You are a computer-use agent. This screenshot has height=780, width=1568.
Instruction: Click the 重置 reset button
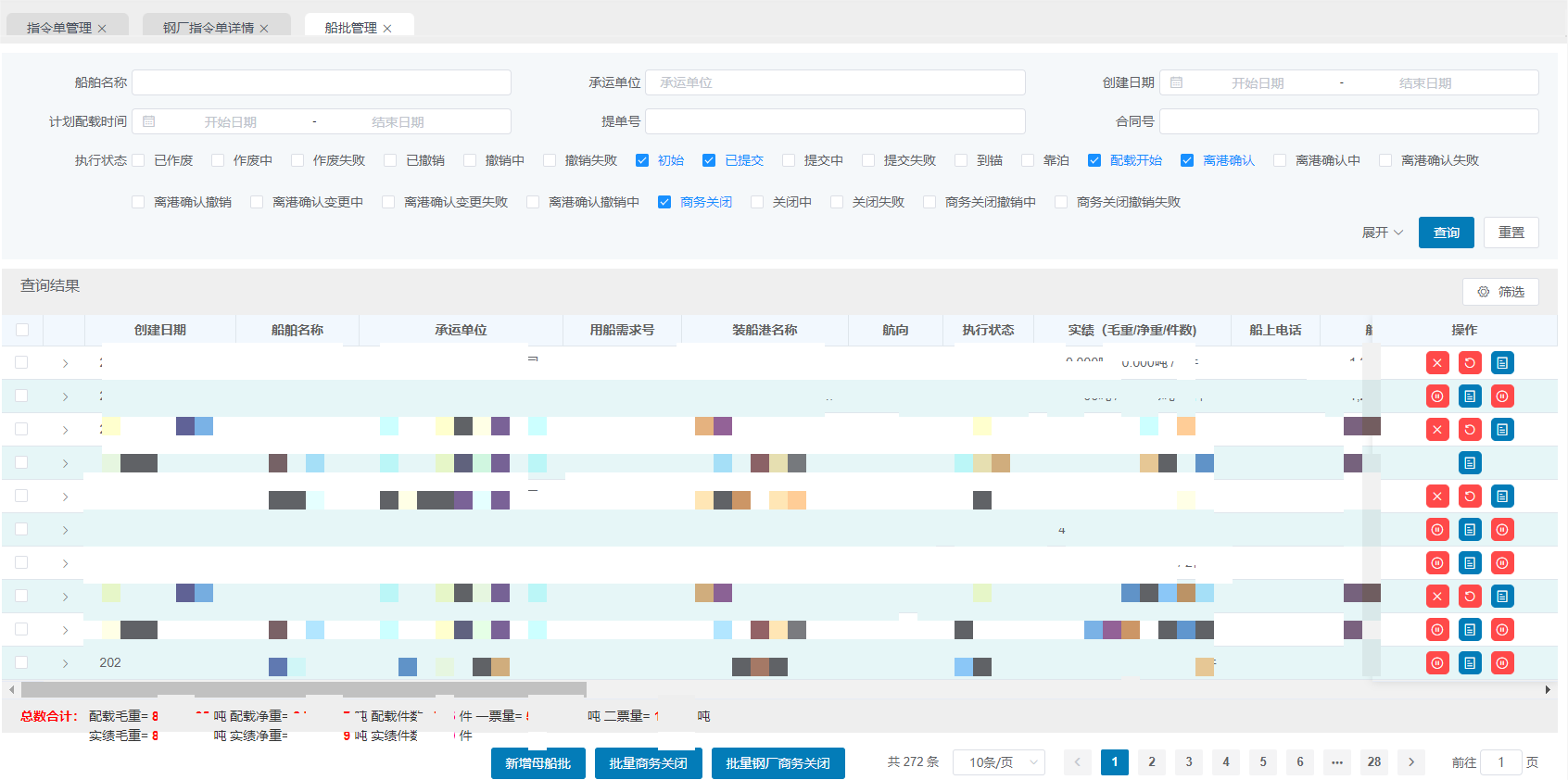1511,233
